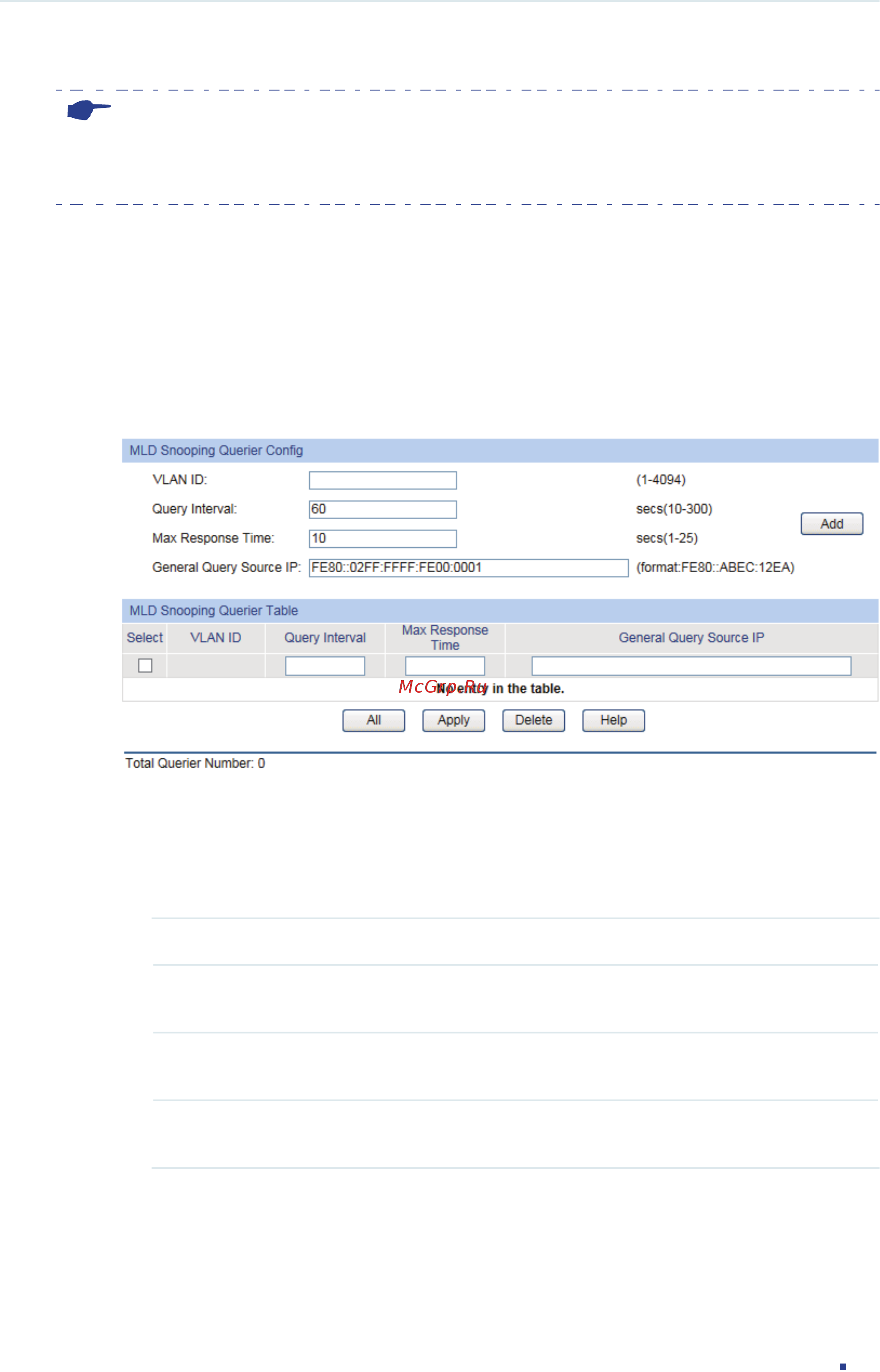The image size is (880, 1372).
Task: Click the Delete button
Action: [534, 720]
